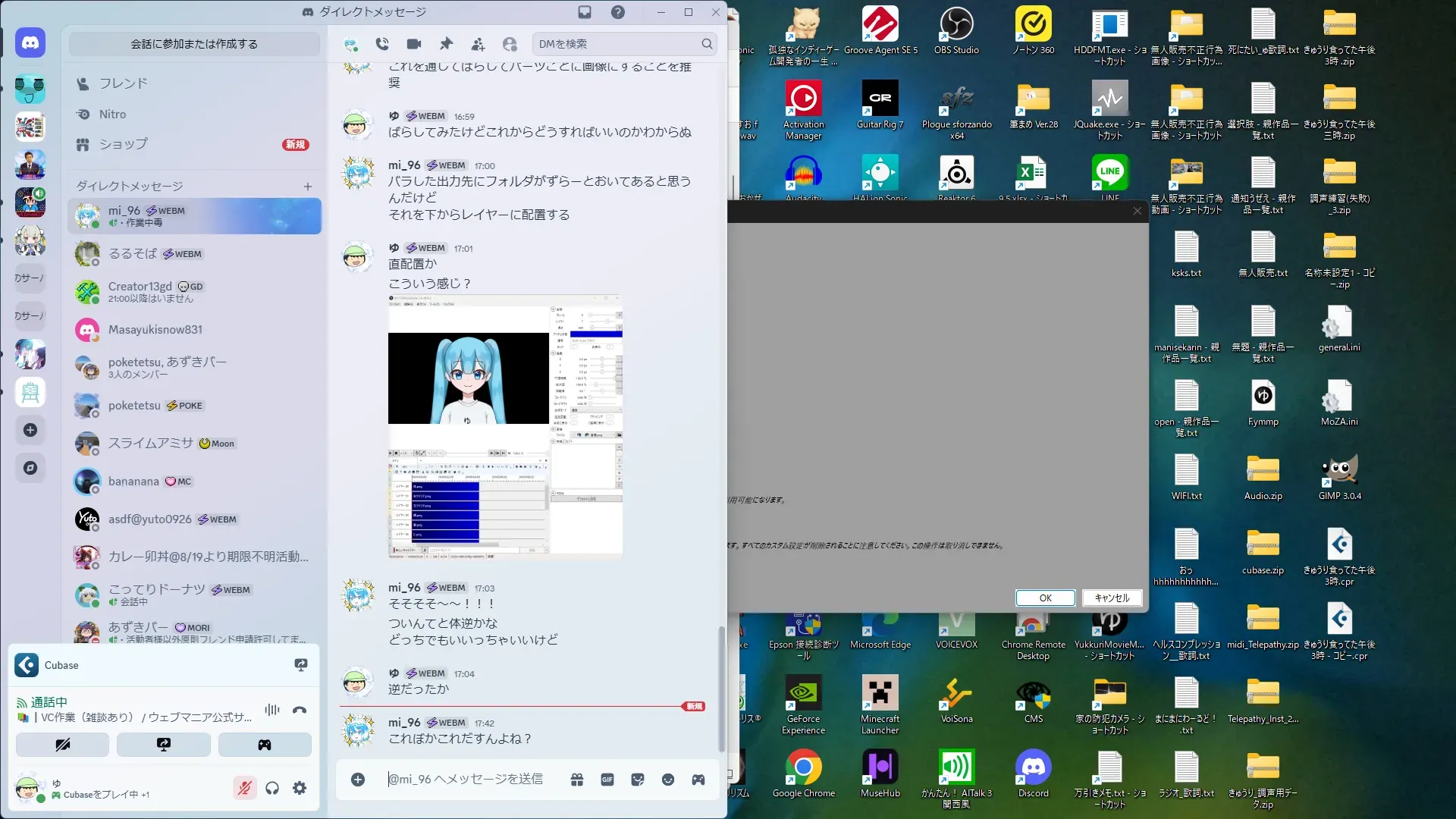Viewport: 1456px width, 819px height.
Task: Open the emoji picker in message box
Action: click(x=668, y=780)
